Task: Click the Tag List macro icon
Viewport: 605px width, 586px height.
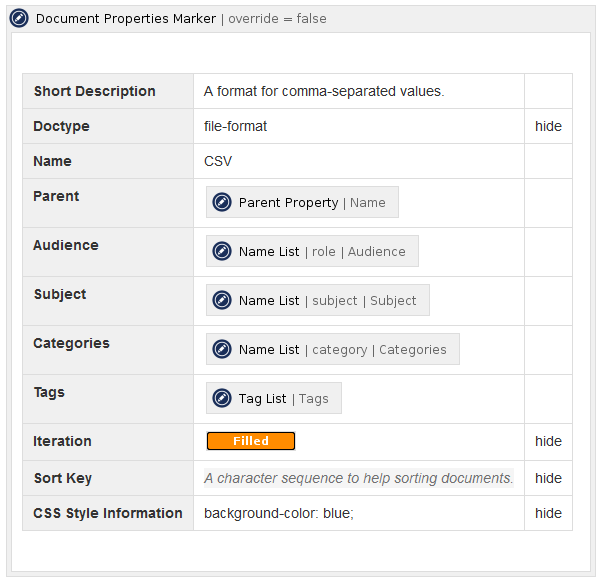Action: (222, 398)
